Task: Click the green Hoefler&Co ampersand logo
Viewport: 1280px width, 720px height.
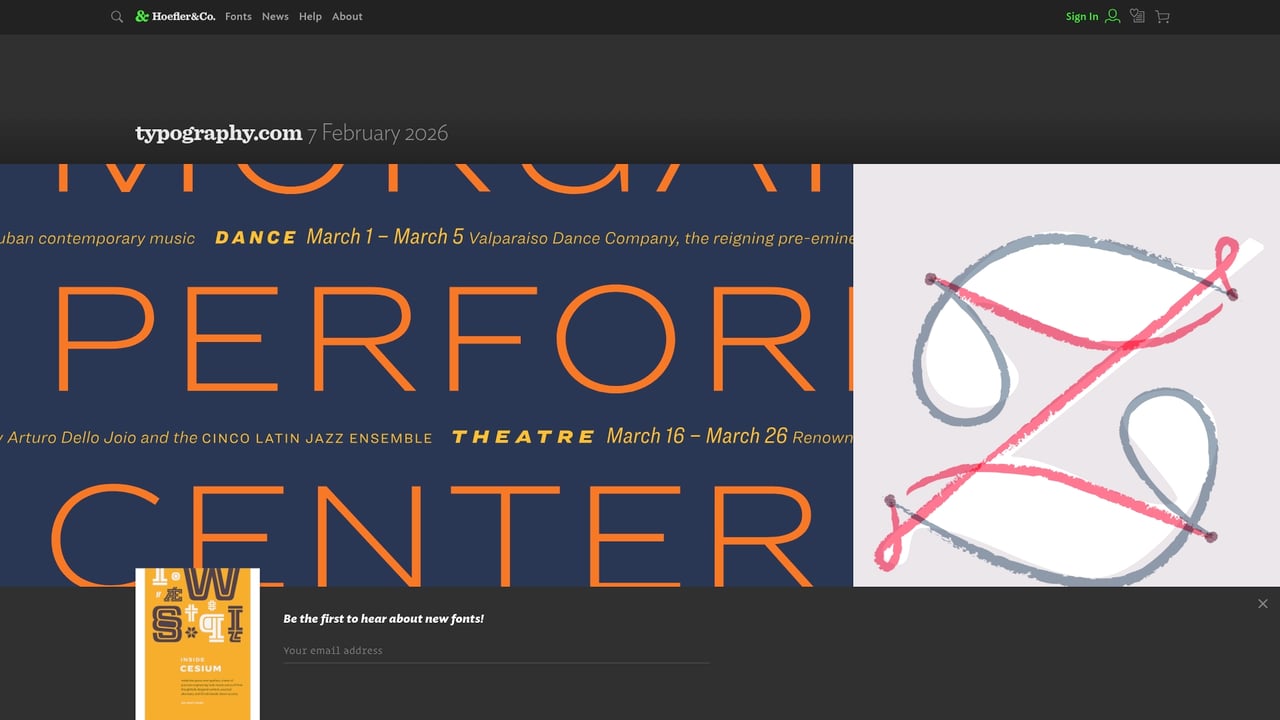Action: 144,16
